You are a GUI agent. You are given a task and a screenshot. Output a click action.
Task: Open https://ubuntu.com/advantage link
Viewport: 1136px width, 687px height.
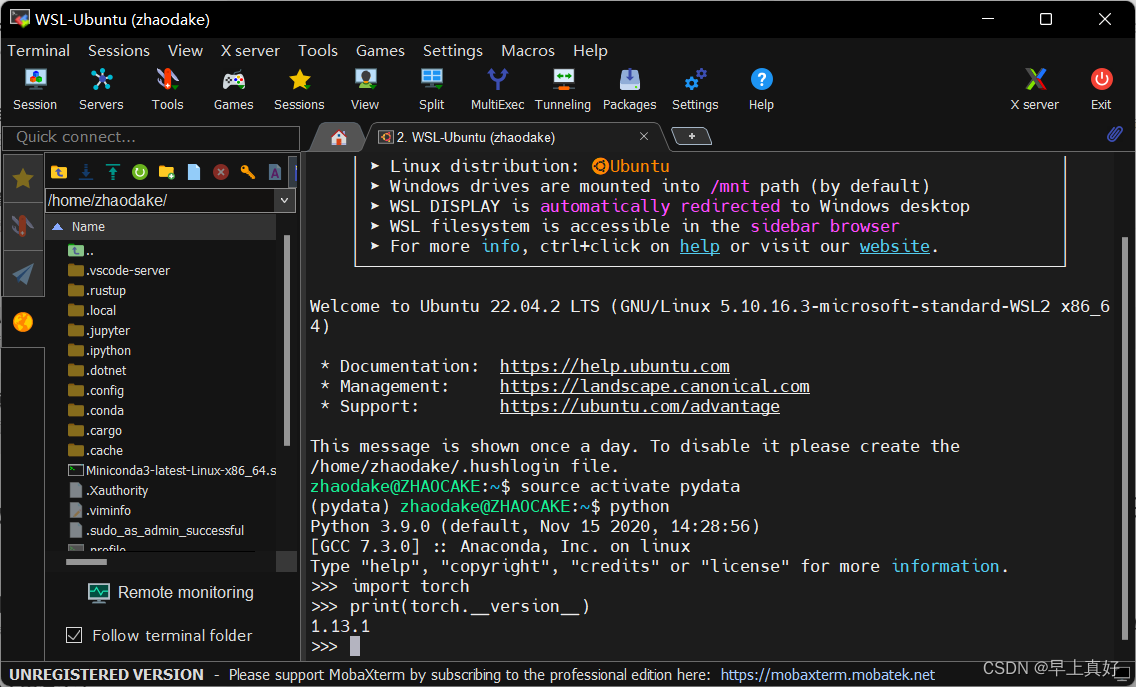pos(640,407)
